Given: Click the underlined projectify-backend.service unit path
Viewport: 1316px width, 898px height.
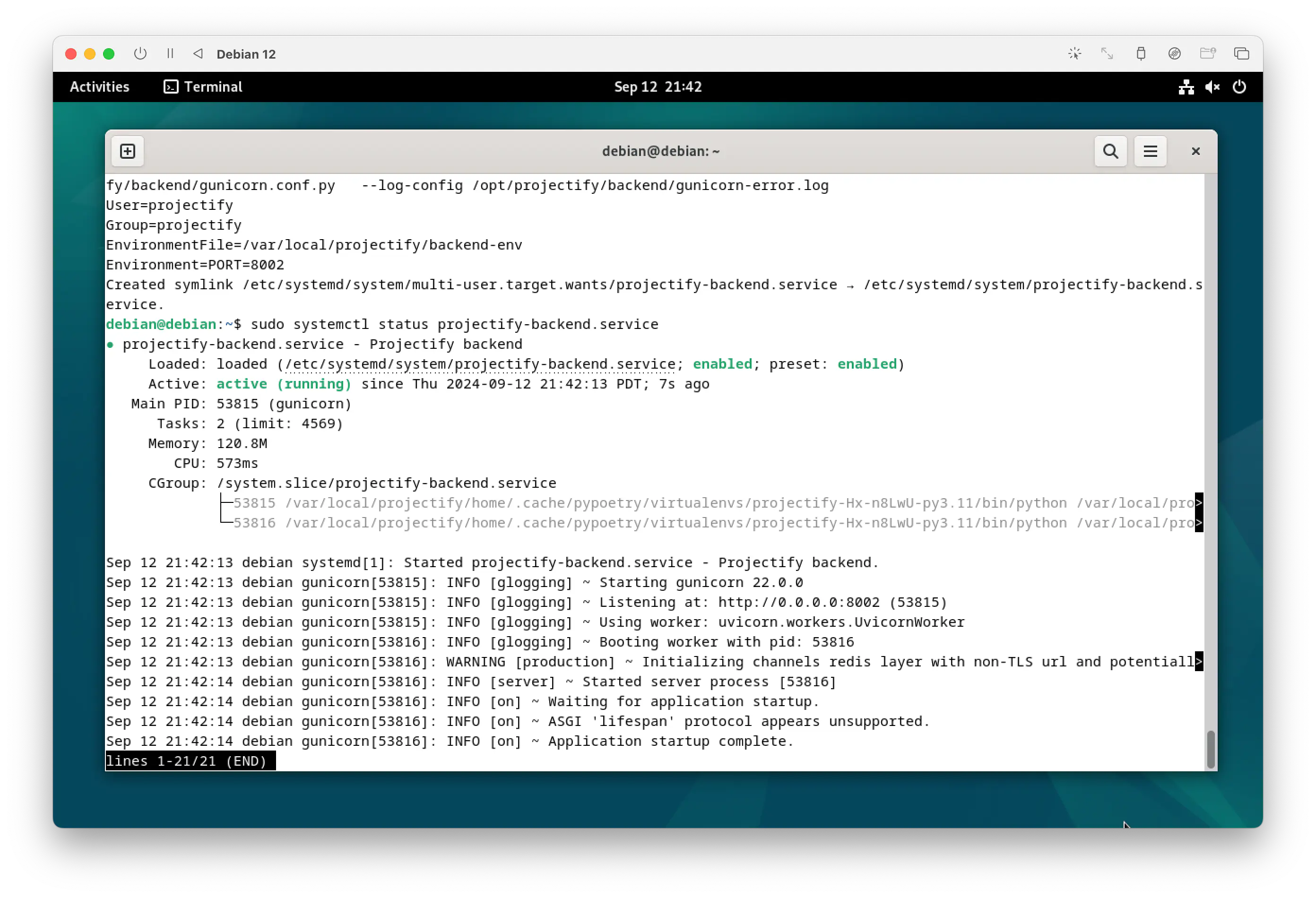Looking at the screenshot, I should click(480, 364).
